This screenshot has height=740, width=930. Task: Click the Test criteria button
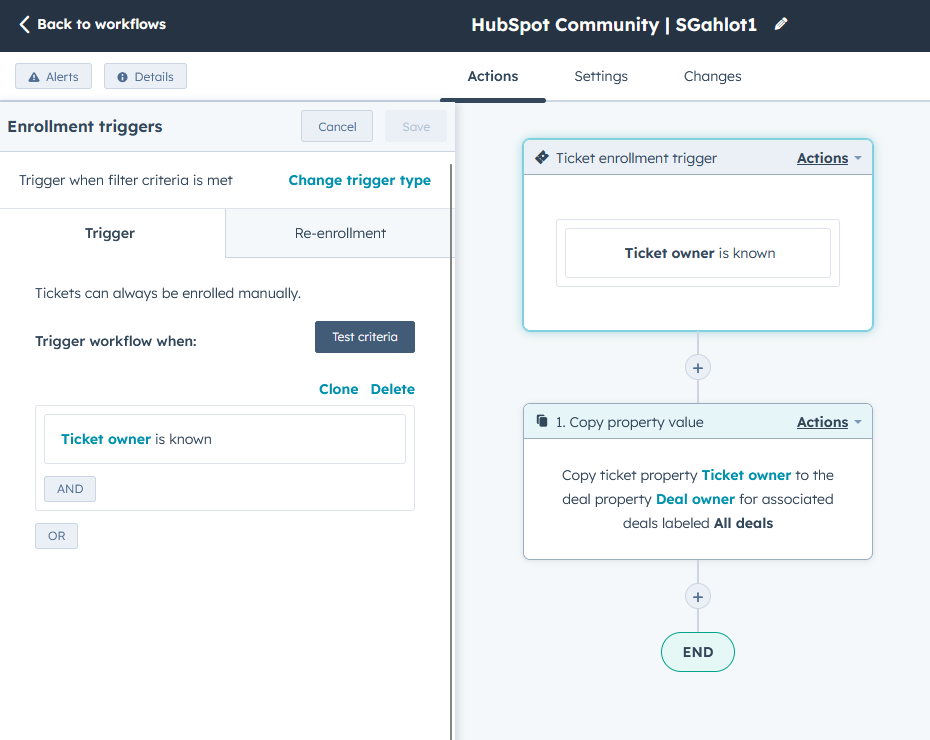[x=364, y=337]
